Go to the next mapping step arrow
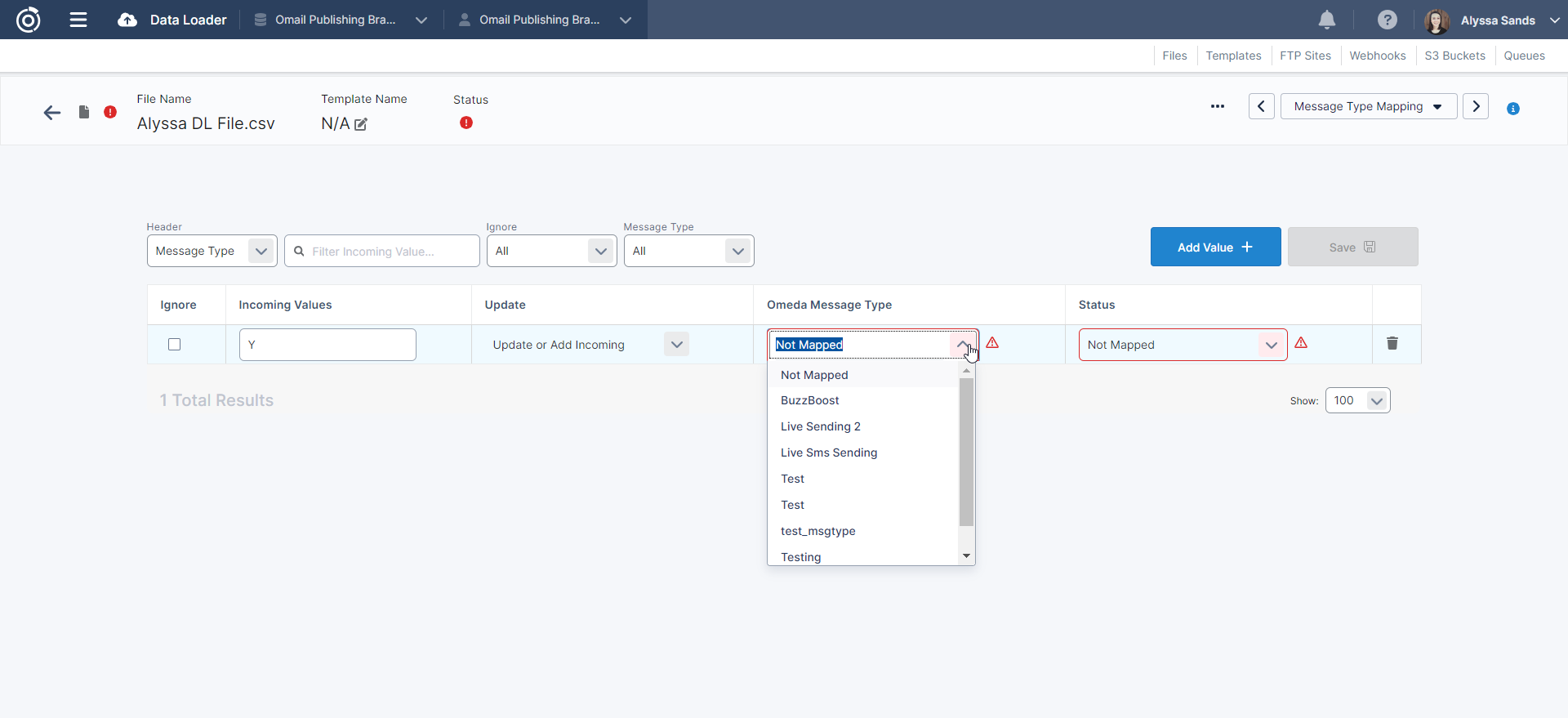Viewport: 1568px width, 718px height. (1475, 106)
